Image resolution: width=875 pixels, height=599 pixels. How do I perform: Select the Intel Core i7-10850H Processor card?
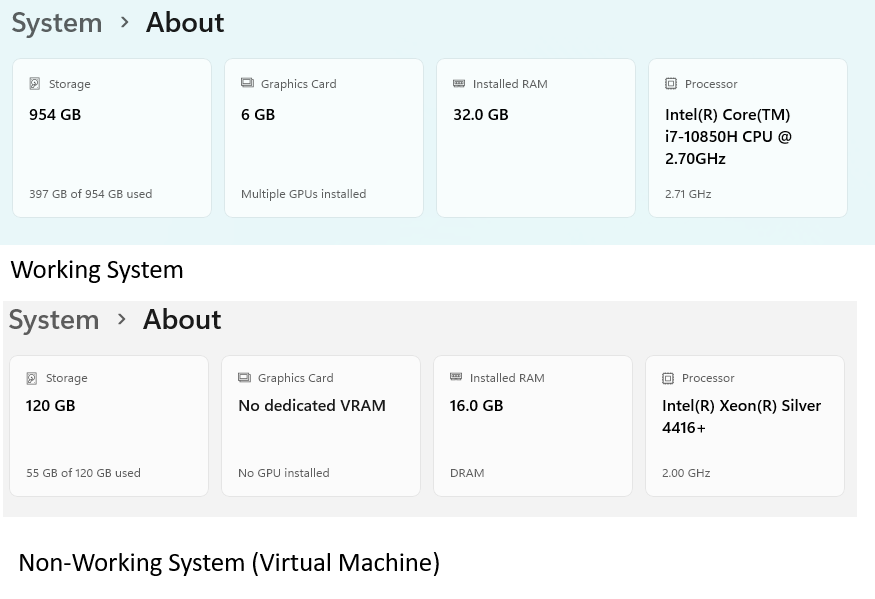[748, 138]
